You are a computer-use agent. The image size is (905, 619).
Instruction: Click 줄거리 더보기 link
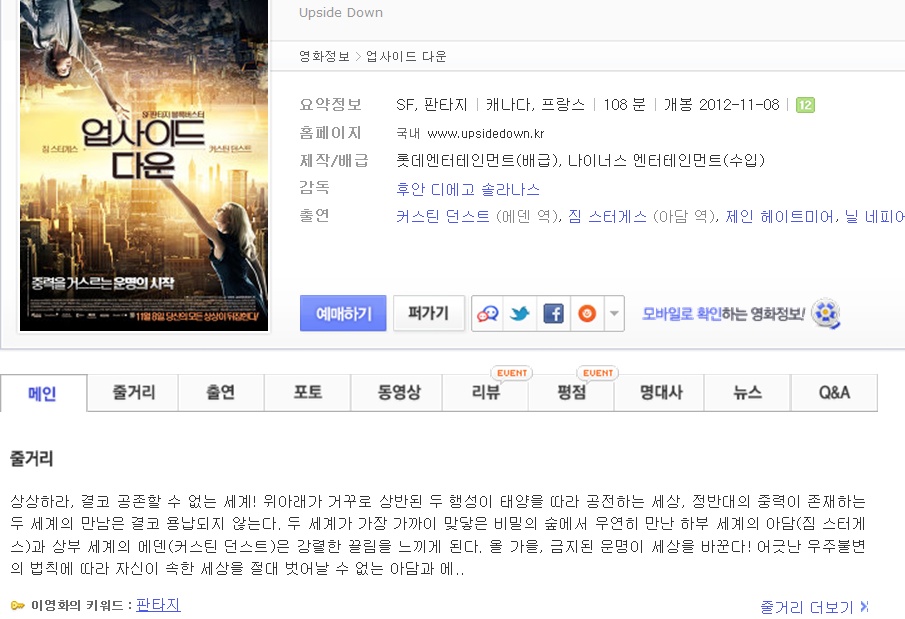[814, 607]
